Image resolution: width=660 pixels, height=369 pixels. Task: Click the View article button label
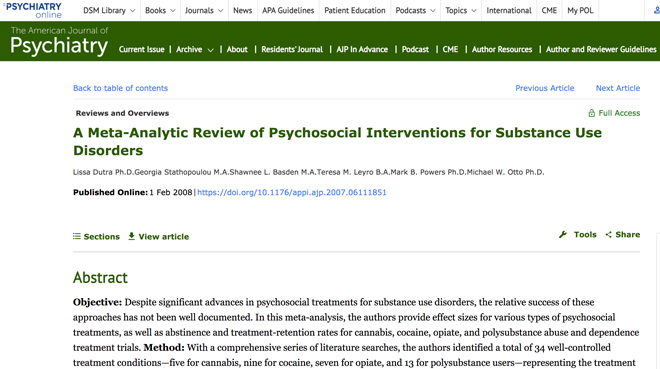[x=164, y=237]
